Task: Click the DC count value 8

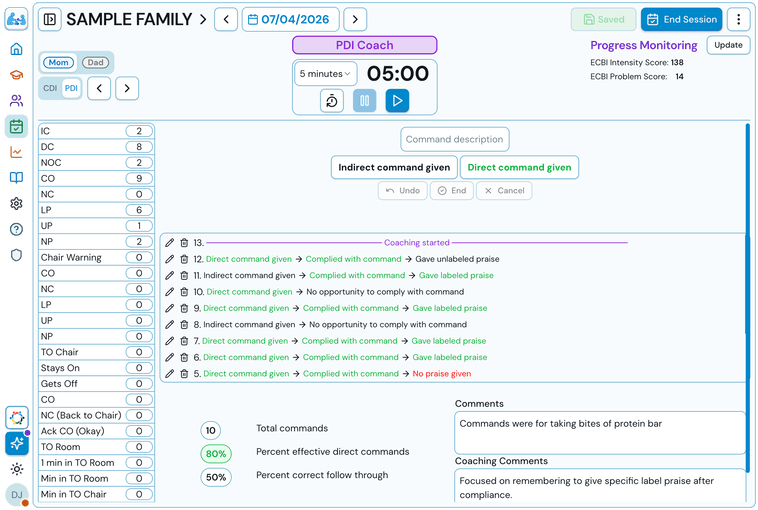Action: click(139, 147)
